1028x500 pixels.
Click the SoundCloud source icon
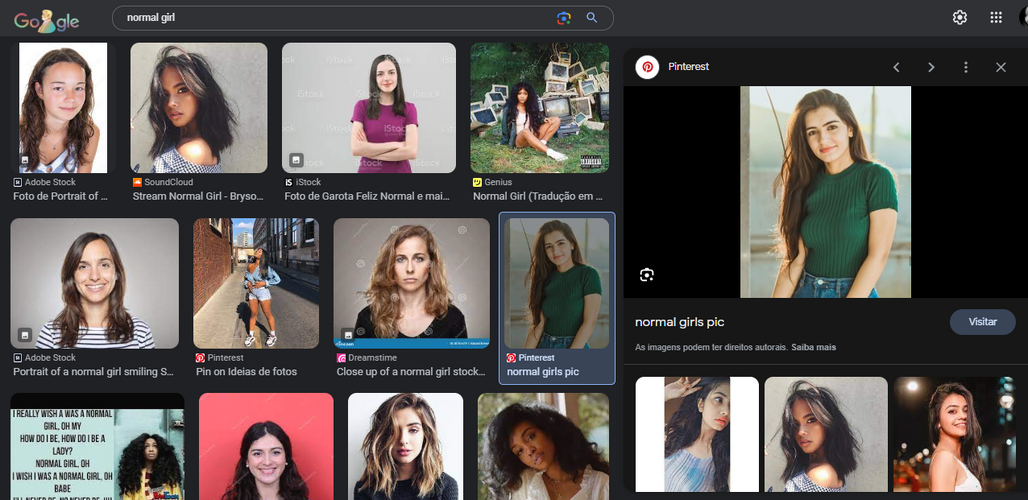tap(137, 182)
